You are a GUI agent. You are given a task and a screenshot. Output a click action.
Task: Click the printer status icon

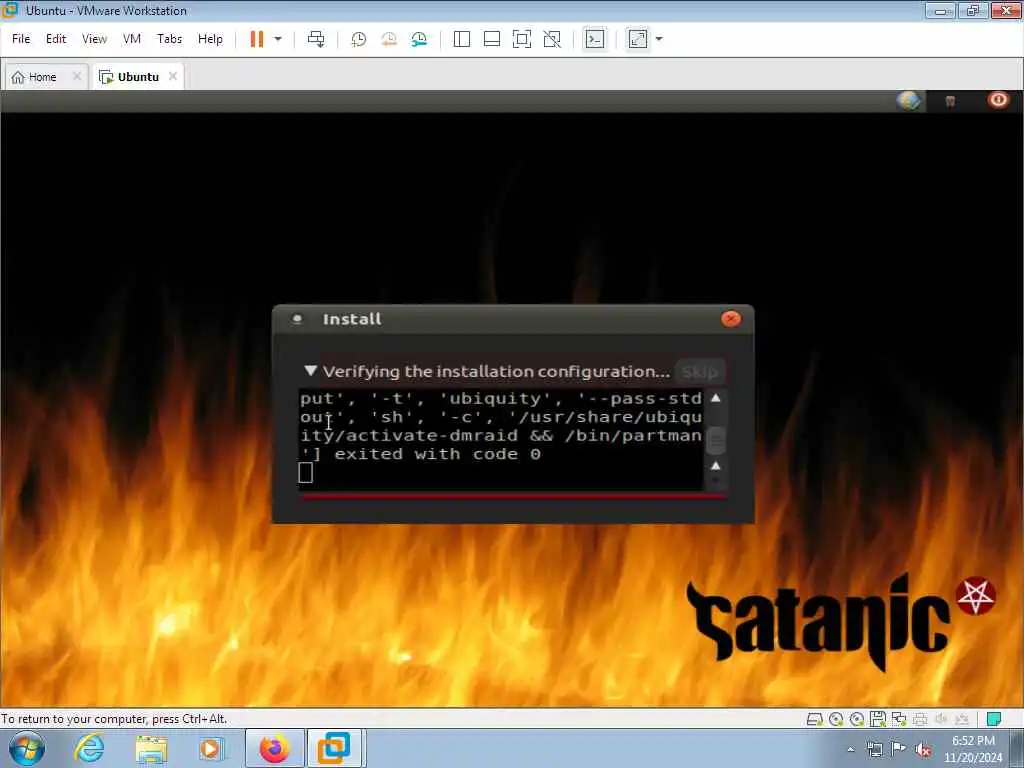pyautogui.click(x=920, y=719)
